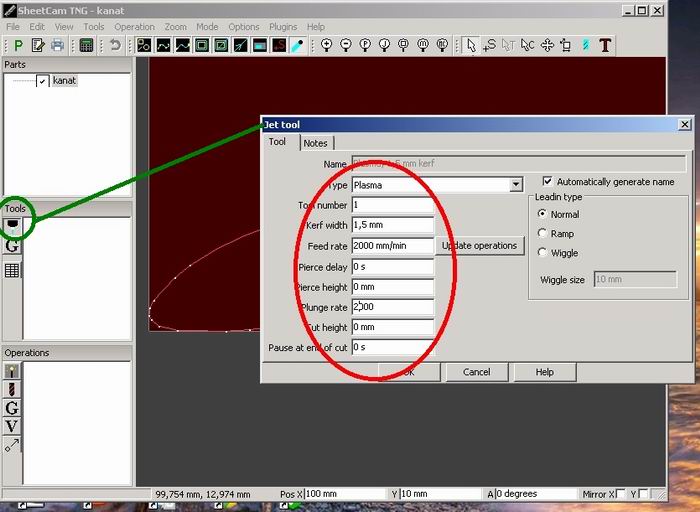
Task: Toggle the kanat part checkbox
Action: (42, 81)
